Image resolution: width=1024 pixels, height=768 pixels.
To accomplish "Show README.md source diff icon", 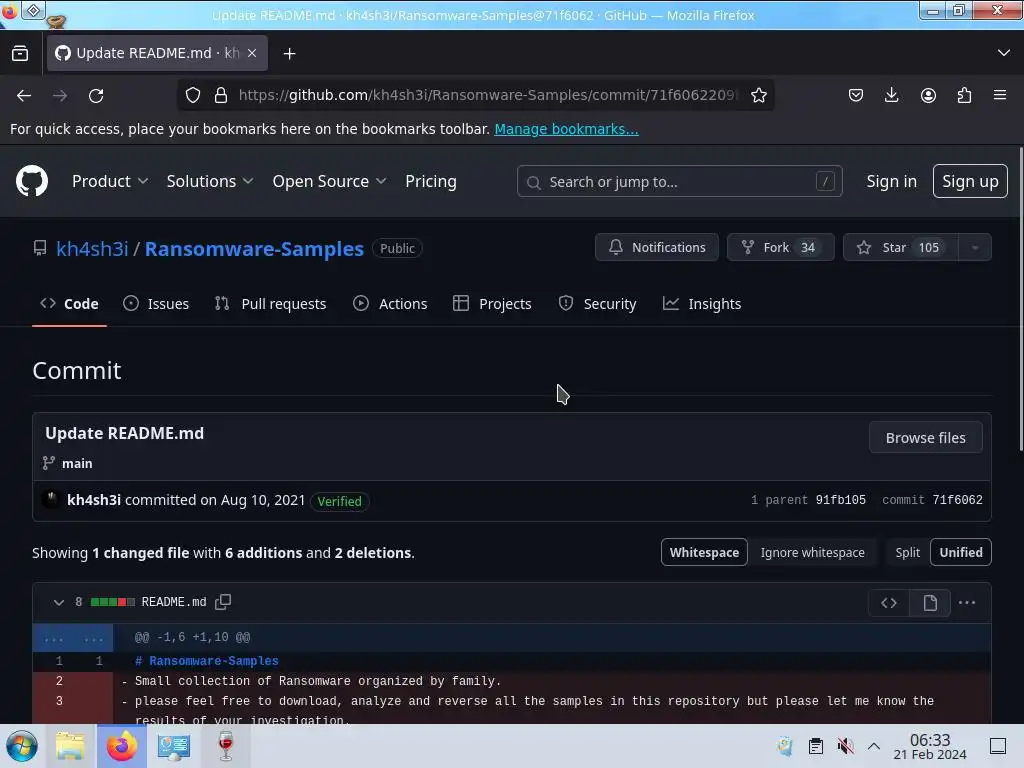I will pyautogui.click(x=889, y=603).
